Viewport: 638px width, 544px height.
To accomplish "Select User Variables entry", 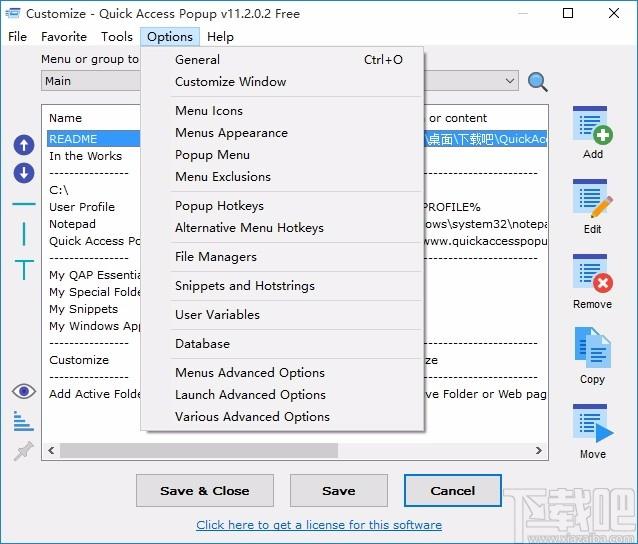I will pyautogui.click(x=282, y=315).
